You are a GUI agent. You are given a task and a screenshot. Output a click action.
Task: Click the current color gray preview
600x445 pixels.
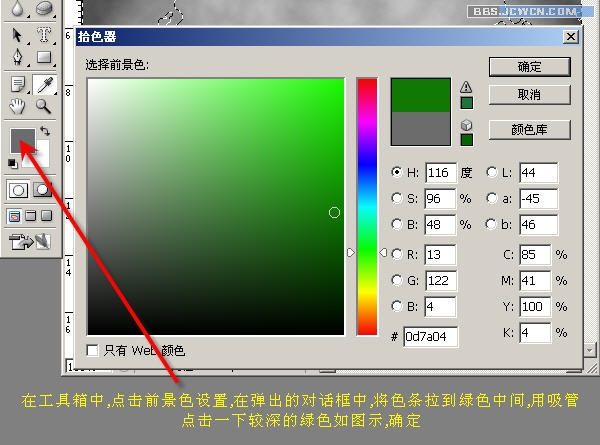(421, 128)
